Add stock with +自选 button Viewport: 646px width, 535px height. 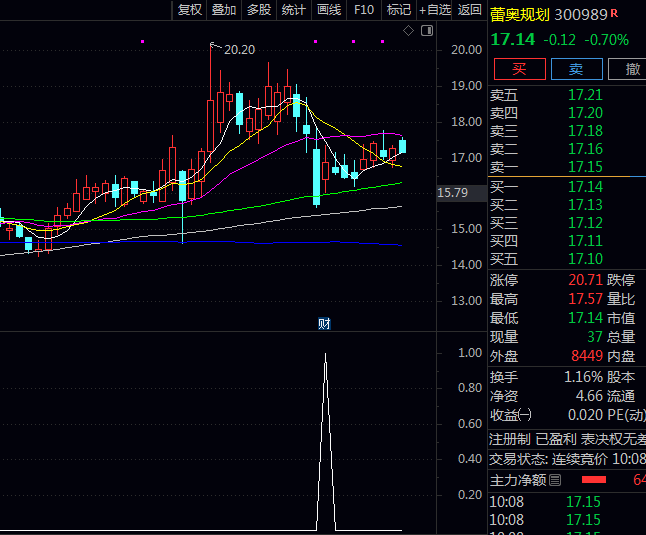tap(435, 10)
